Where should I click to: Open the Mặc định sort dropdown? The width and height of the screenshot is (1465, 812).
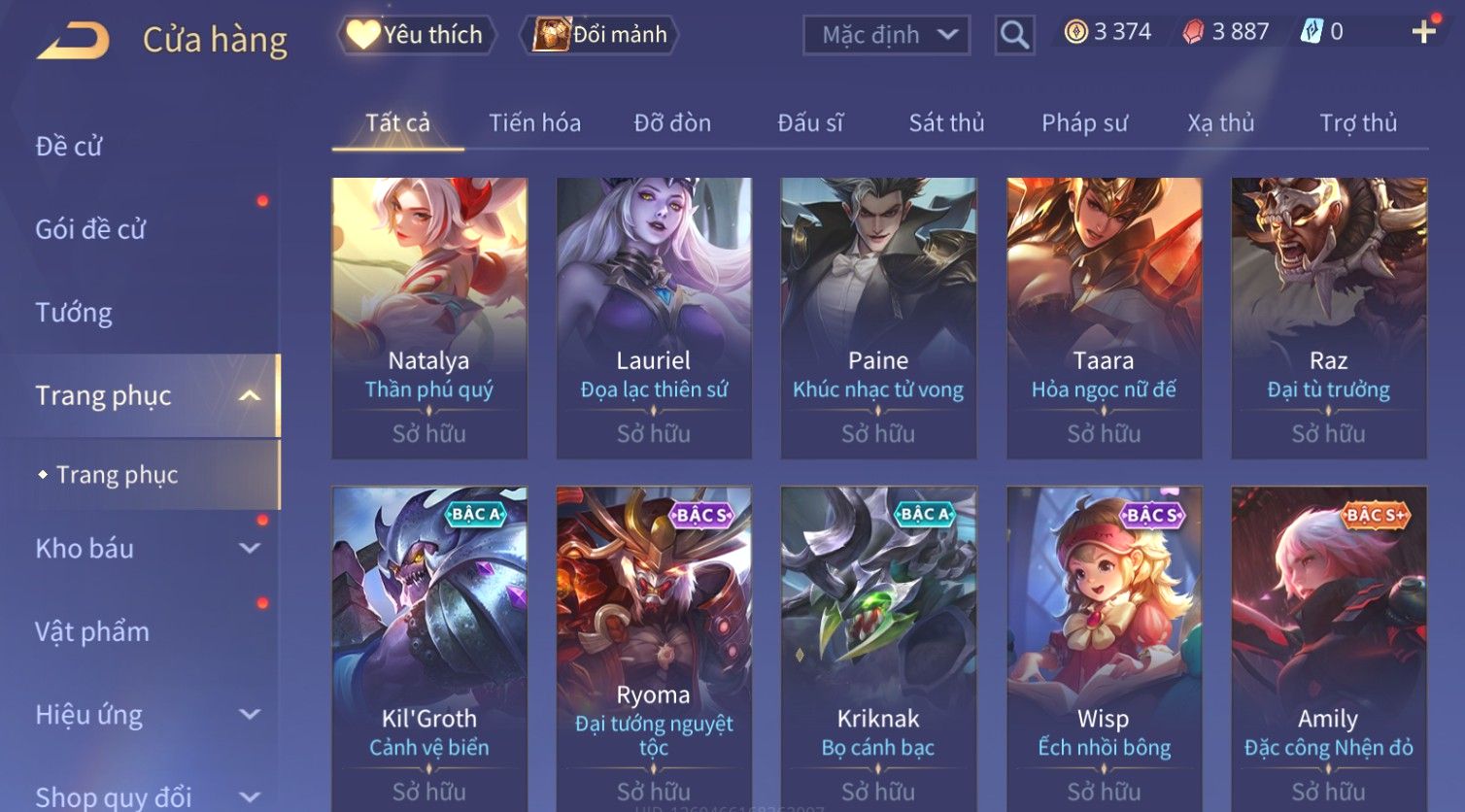click(886, 35)
